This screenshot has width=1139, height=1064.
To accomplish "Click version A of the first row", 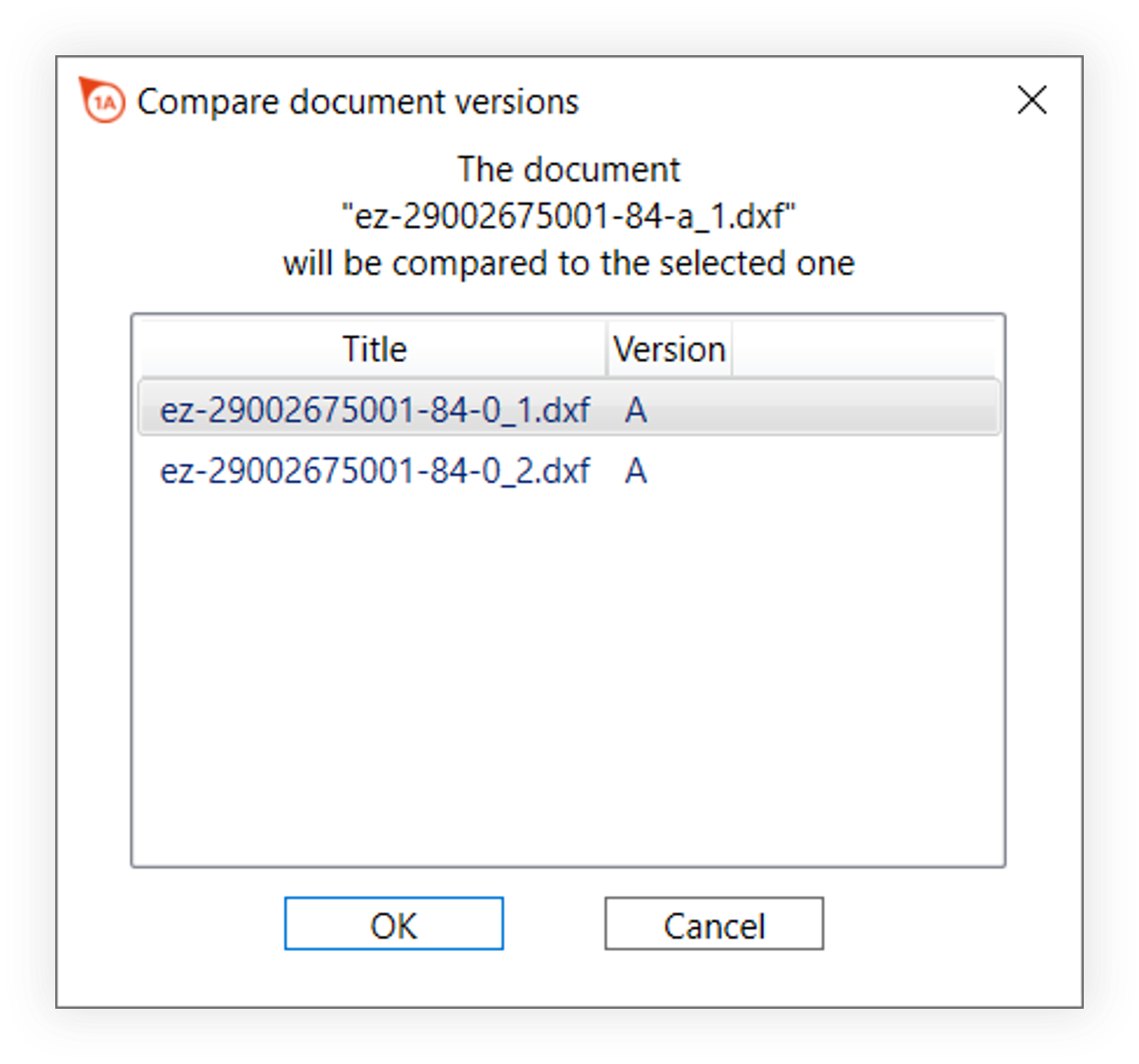I will [636, 410].
